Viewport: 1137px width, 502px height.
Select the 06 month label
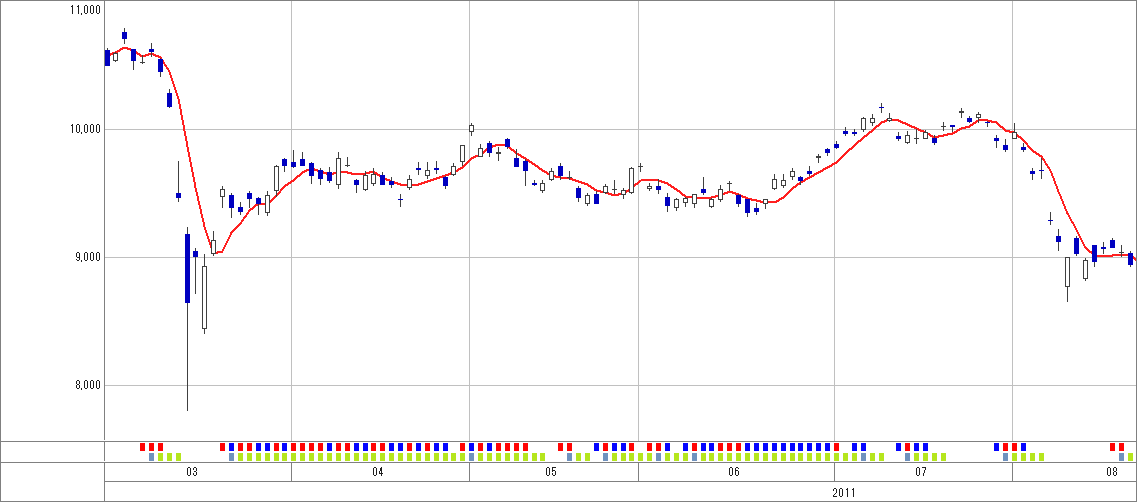pos(734,472)
